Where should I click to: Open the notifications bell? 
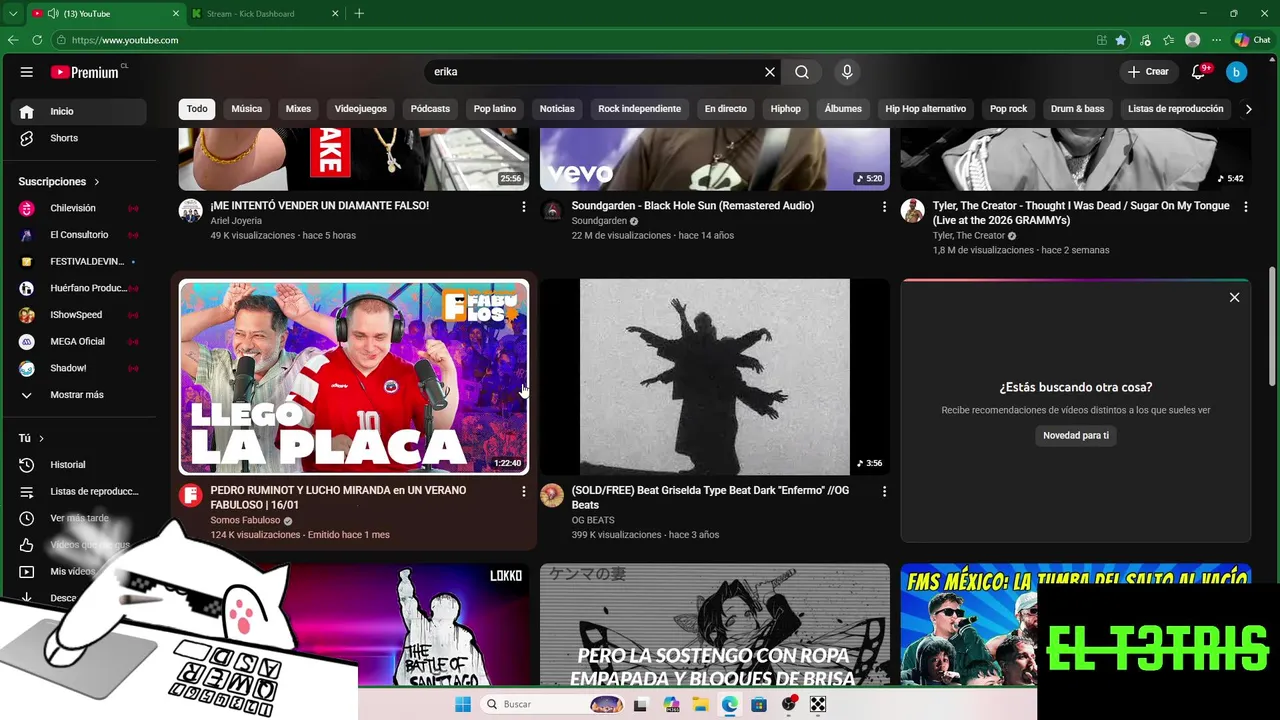[x=1200, y=72]
